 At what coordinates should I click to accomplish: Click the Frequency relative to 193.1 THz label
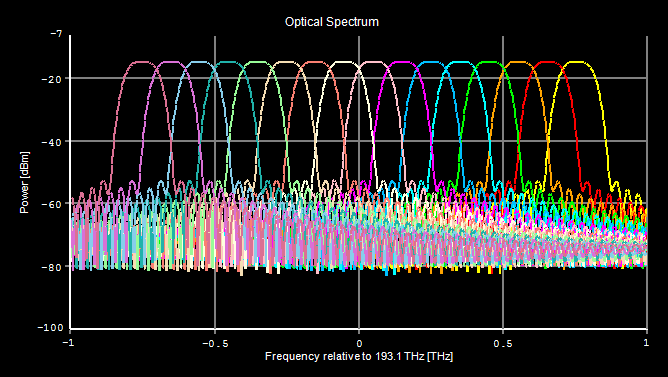(359, 356)
